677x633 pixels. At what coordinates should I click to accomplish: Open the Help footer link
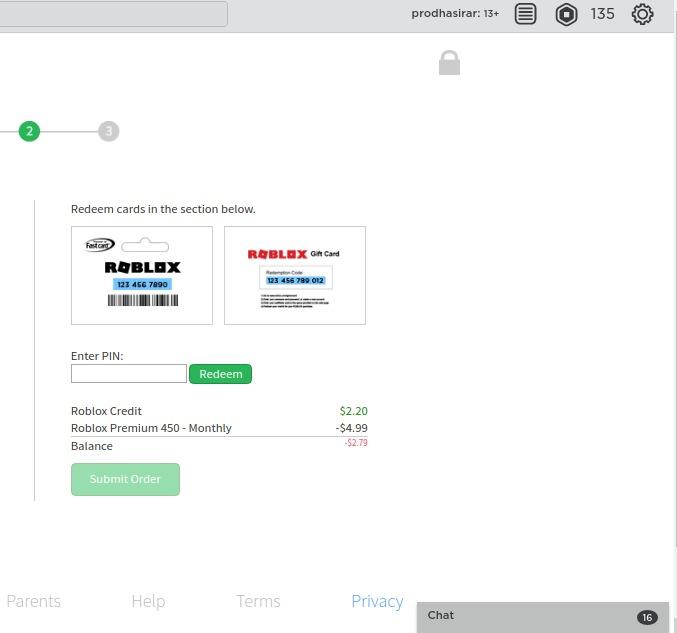[x=148, y=601]
